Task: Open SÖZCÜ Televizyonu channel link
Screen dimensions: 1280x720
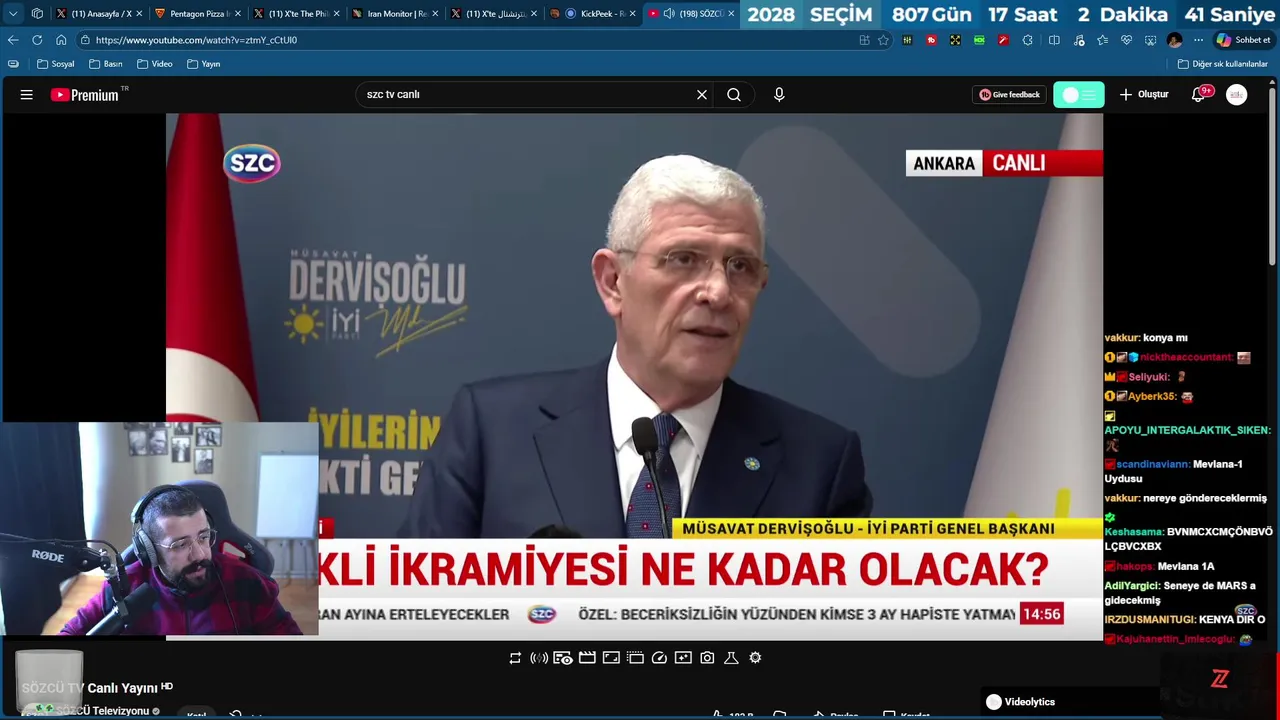Action: pos(100,711)
